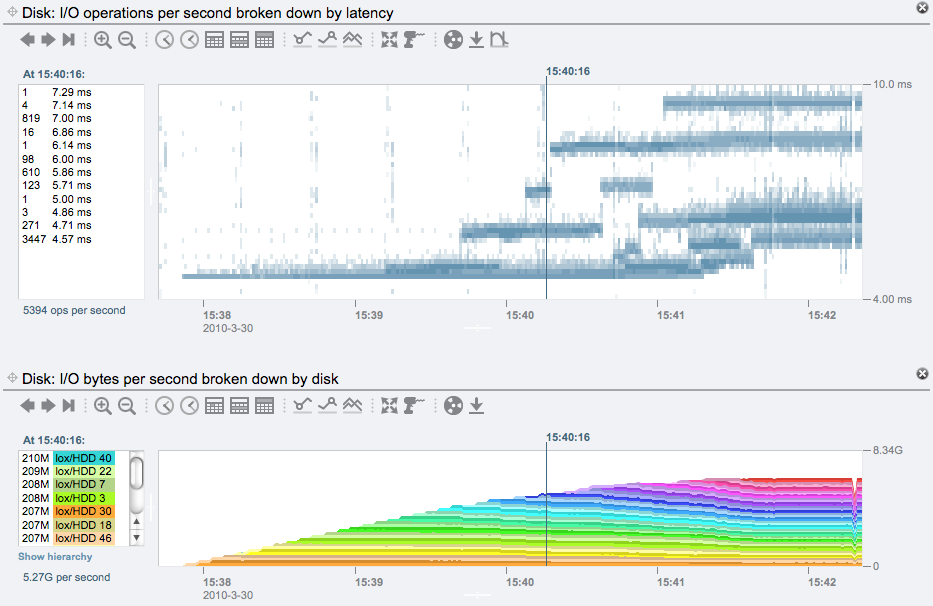This screenshot has height=606, width=933.
Task: Click last calendar icon in bytes-by-disk toolbar
Action: coord(264,405)
